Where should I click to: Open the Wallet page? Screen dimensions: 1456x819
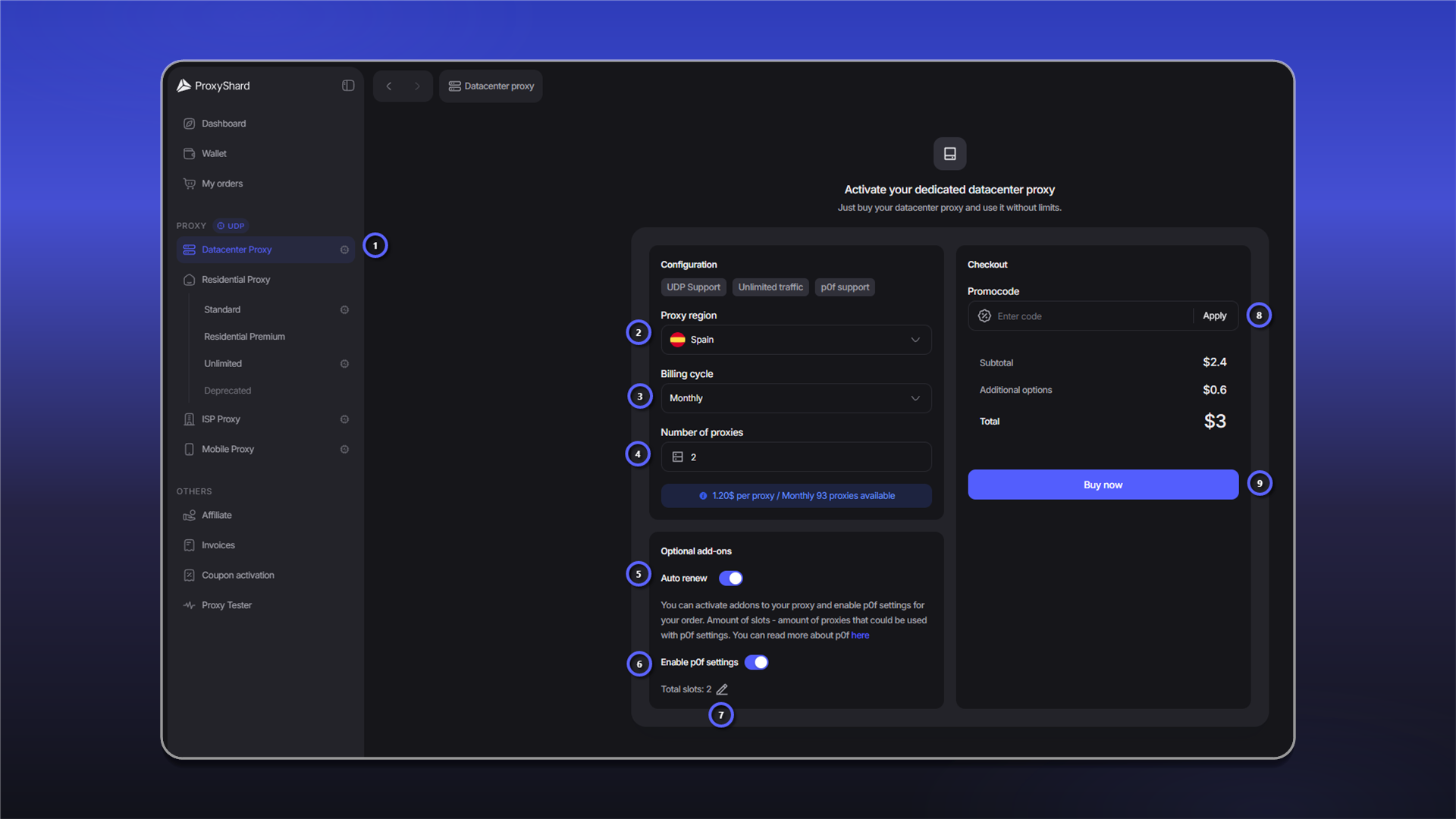tap(265, 154)
